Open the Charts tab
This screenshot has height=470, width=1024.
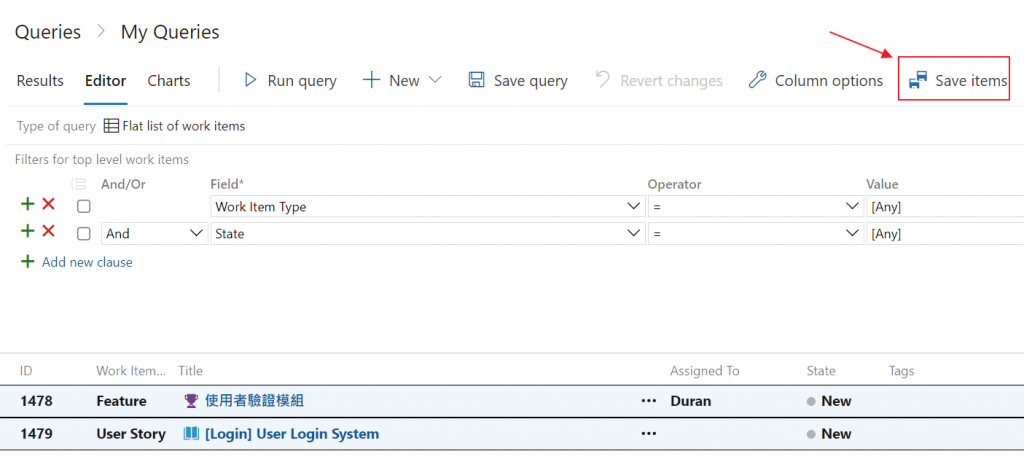pyautogui.click(x=169, y=81)
